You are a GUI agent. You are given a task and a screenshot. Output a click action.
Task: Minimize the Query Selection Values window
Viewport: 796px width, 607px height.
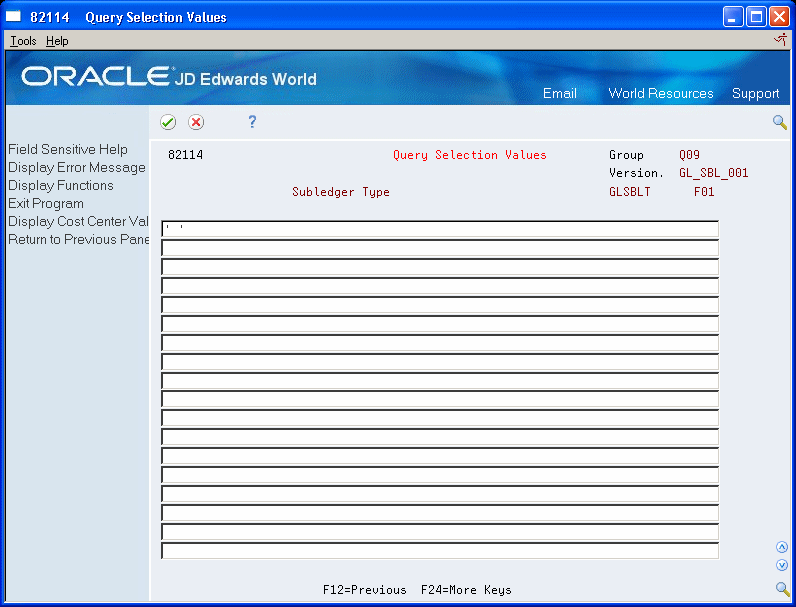coord(733,17)
